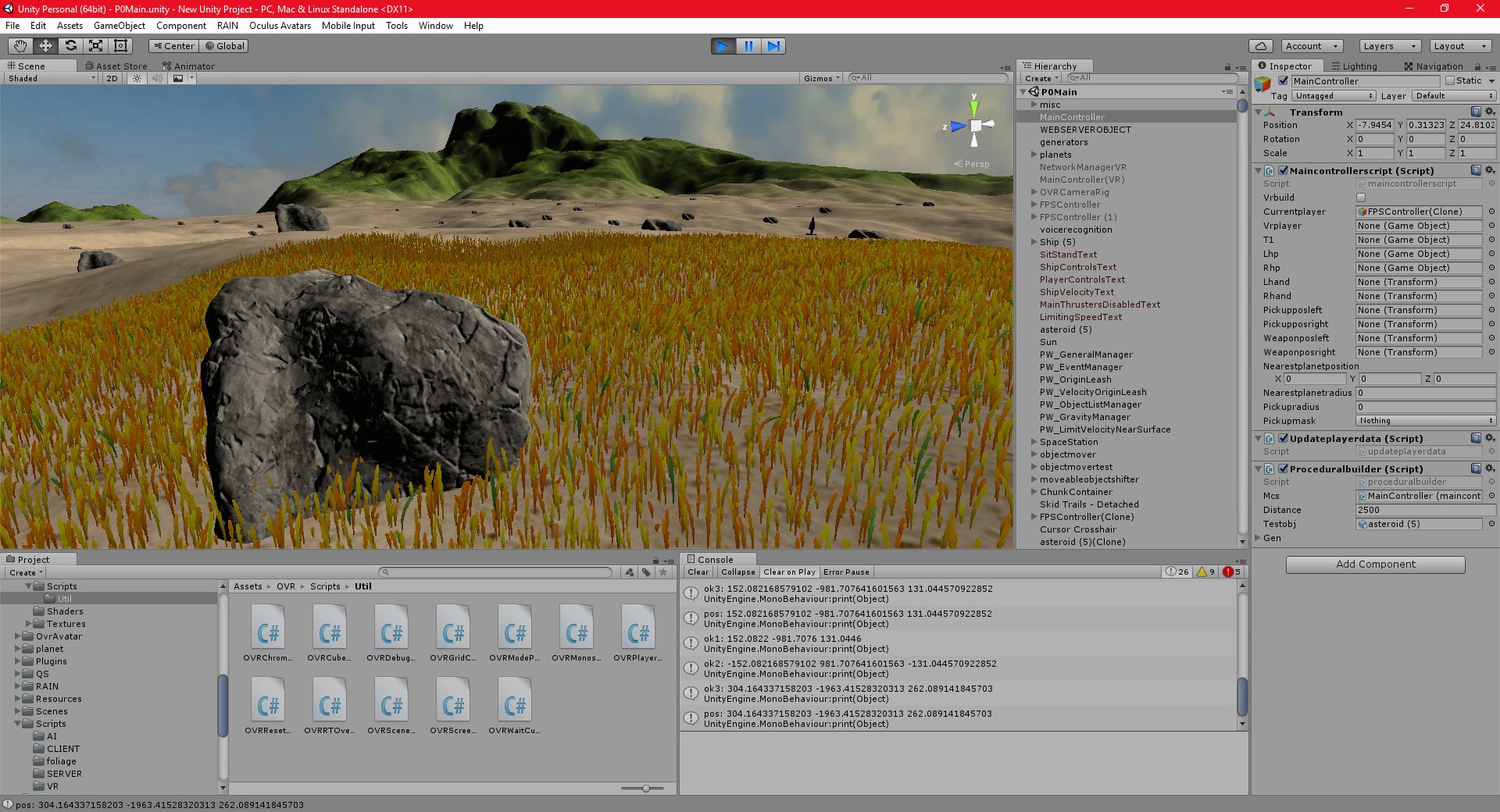Click Add Component button
Image resolution: width=1500 pixels, height=812 pixels.
point(1375,564)
